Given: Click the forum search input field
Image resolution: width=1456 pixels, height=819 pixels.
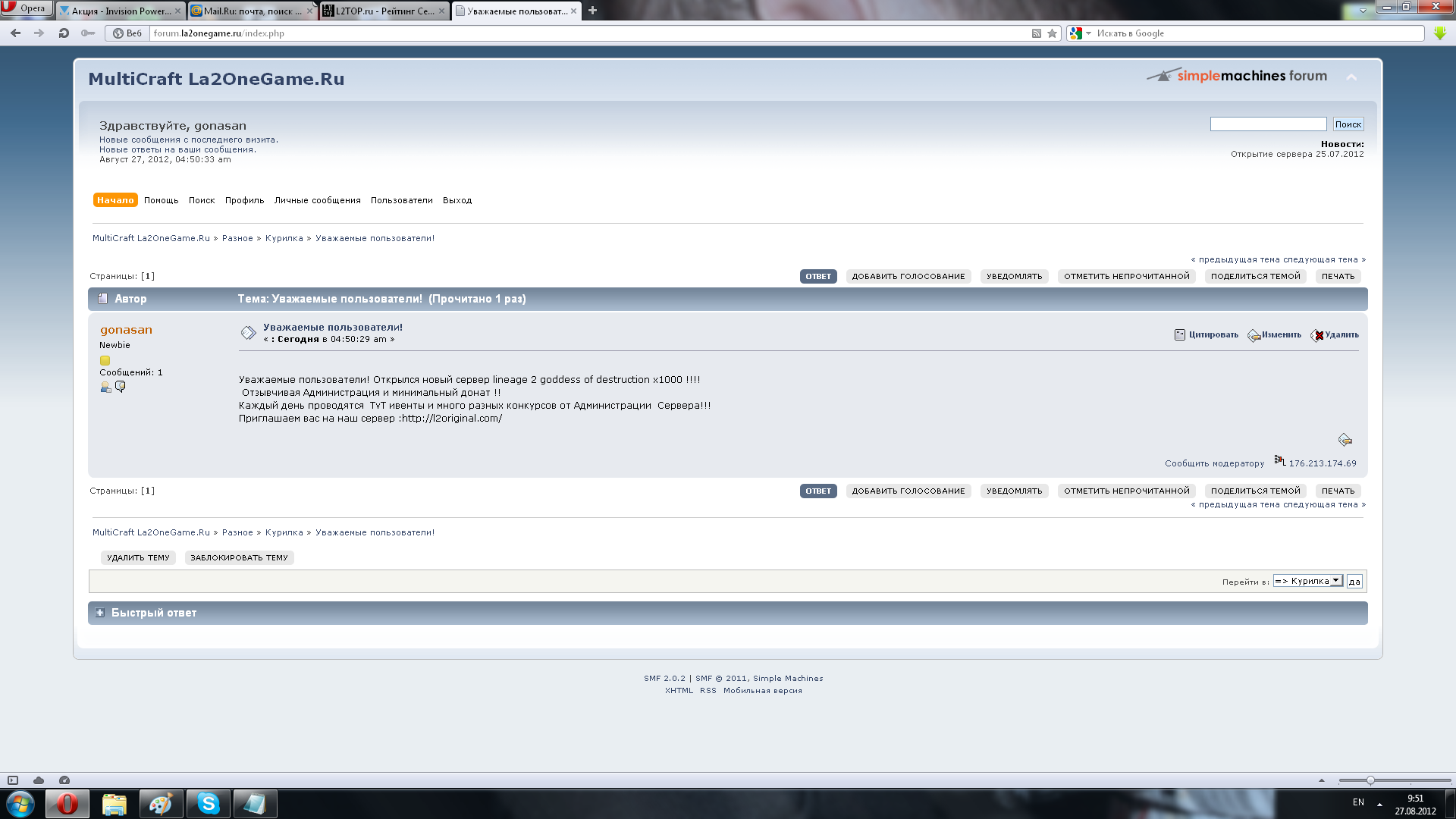Looking at the screenshot, I should pos(1268,124).
